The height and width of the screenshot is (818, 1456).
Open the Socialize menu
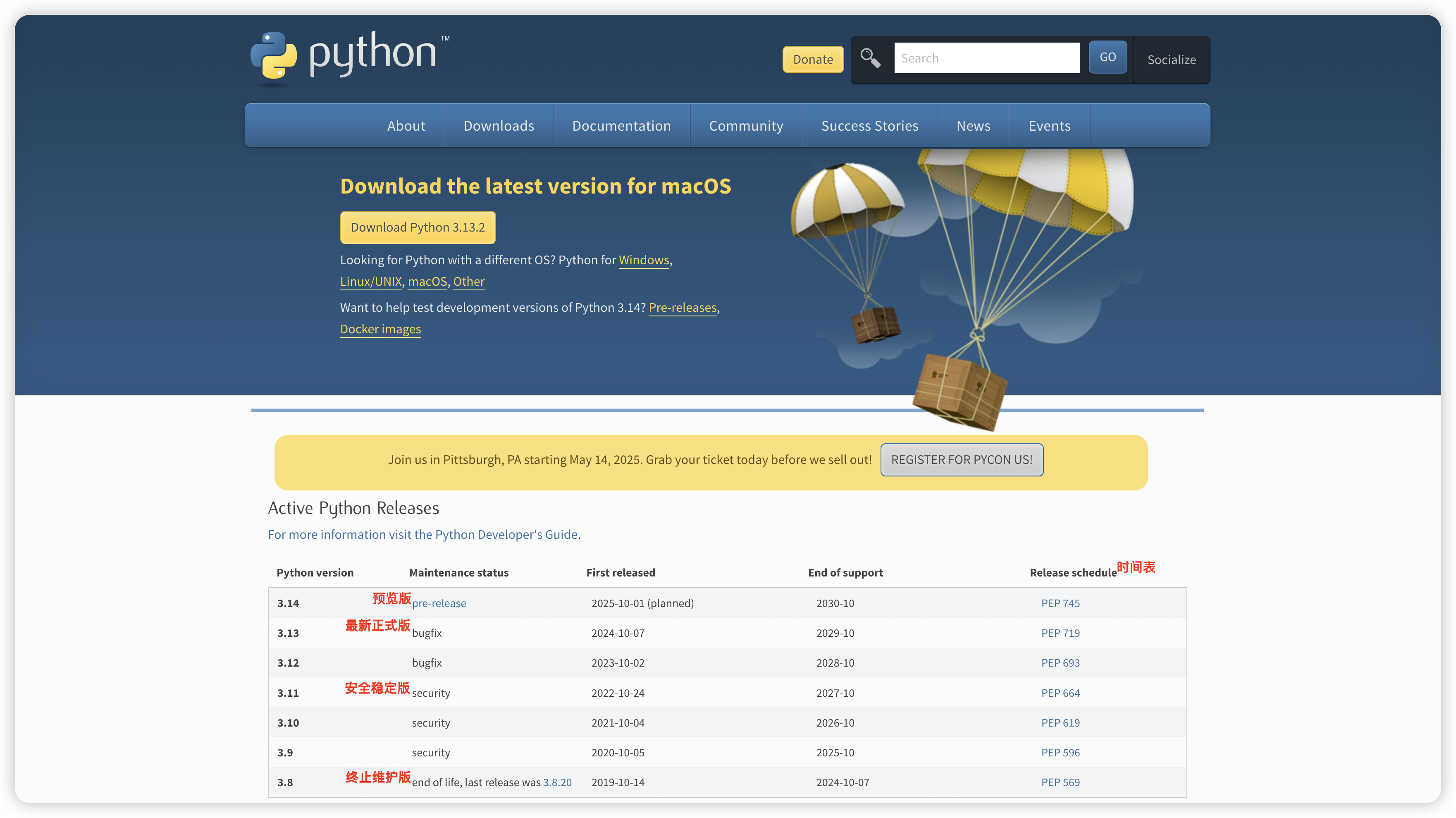click(x=1171, y=60)
